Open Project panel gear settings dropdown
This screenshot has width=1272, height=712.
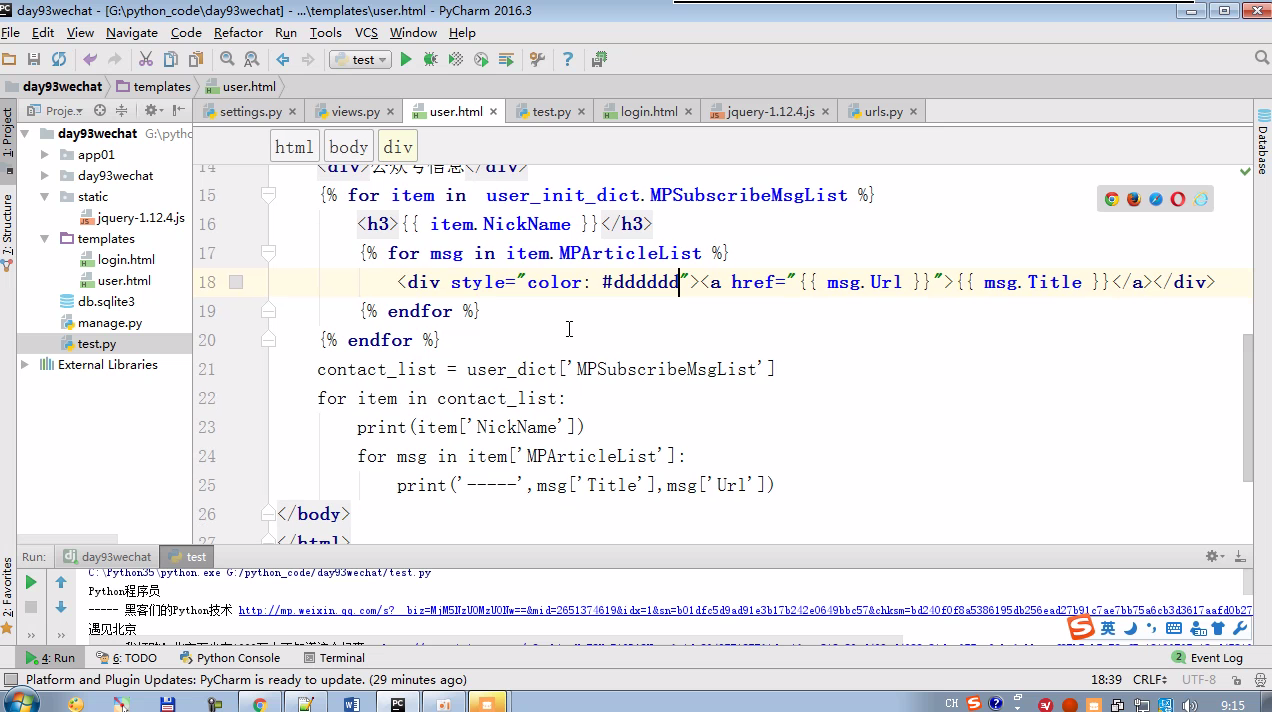153,111
